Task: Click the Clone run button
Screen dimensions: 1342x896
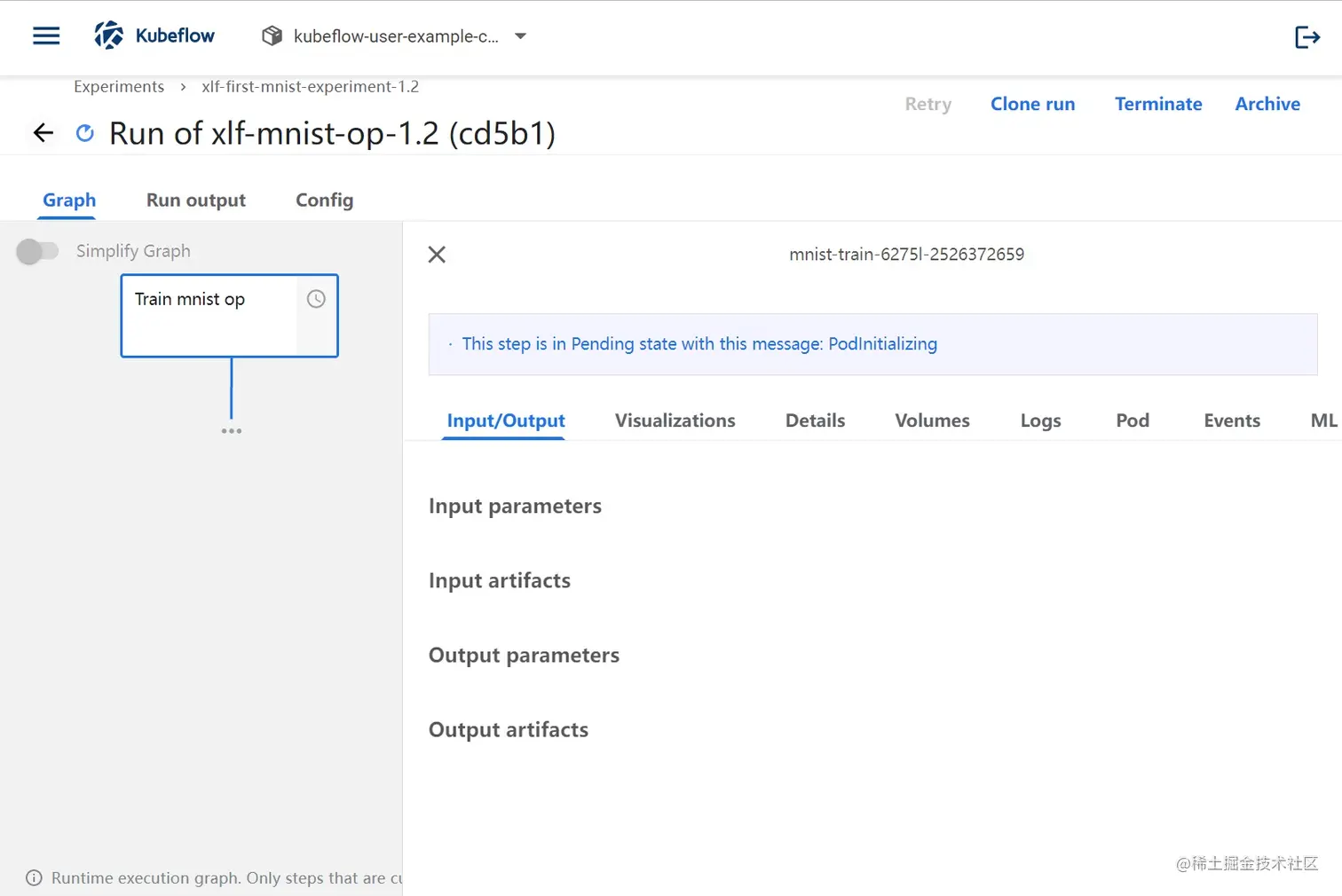Action: click(x=1032, y=104)
